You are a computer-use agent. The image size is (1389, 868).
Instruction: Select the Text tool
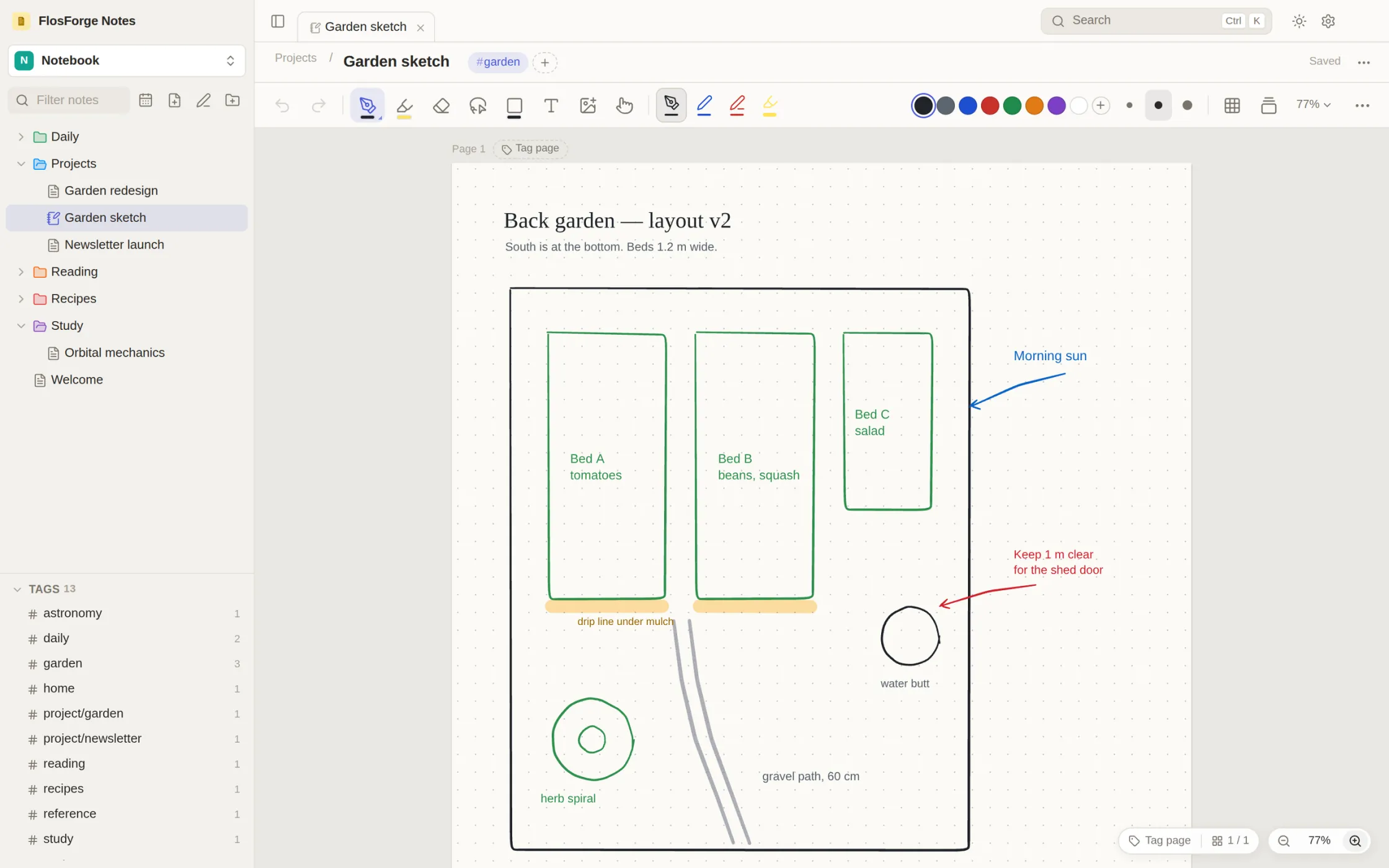pos(551,105)
